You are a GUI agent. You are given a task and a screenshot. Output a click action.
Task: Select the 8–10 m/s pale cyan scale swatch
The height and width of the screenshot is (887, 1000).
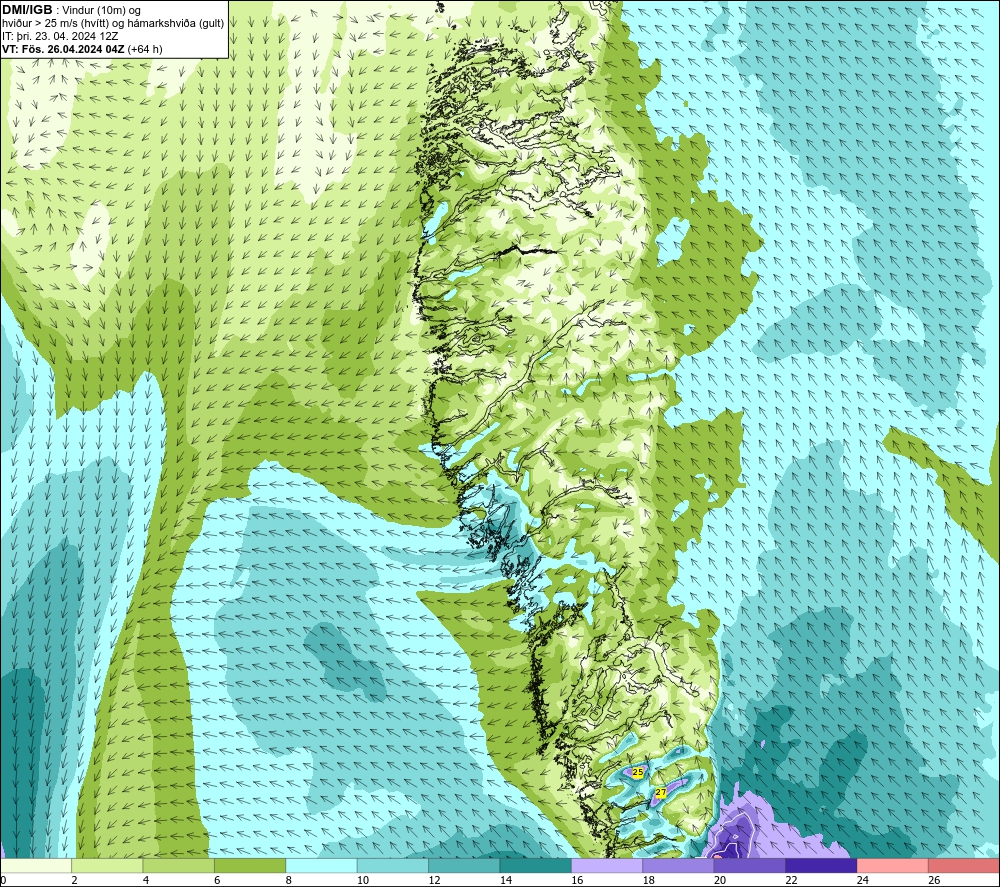point(321,866)
